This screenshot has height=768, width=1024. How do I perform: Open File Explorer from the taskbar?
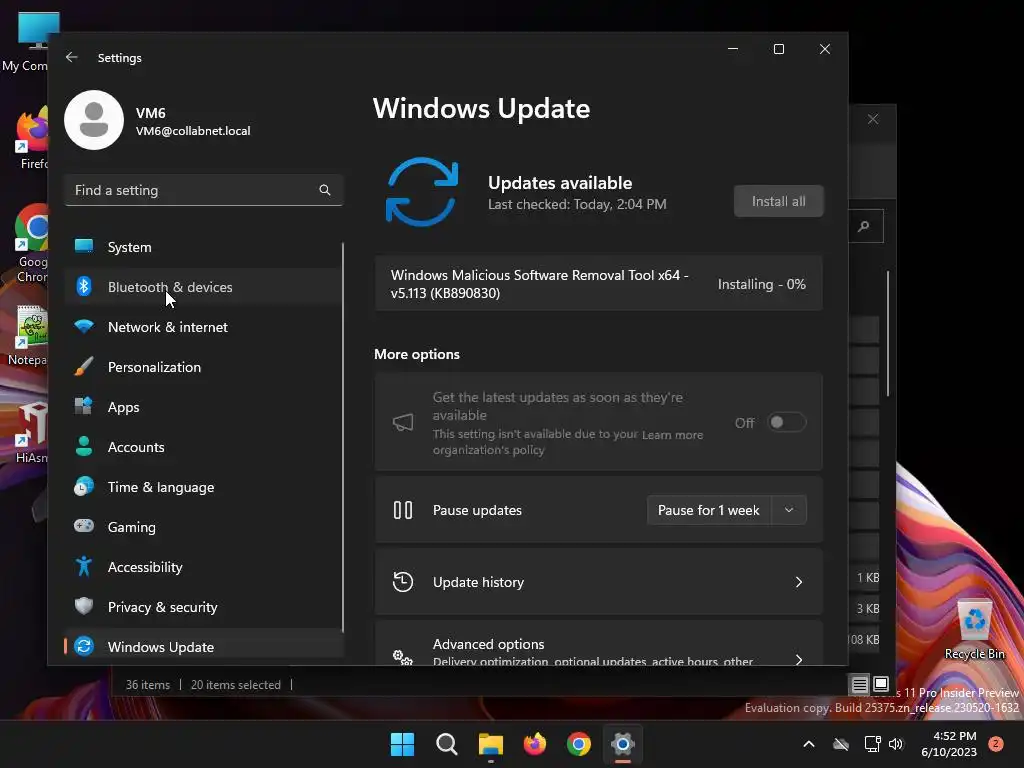point(490,744)
